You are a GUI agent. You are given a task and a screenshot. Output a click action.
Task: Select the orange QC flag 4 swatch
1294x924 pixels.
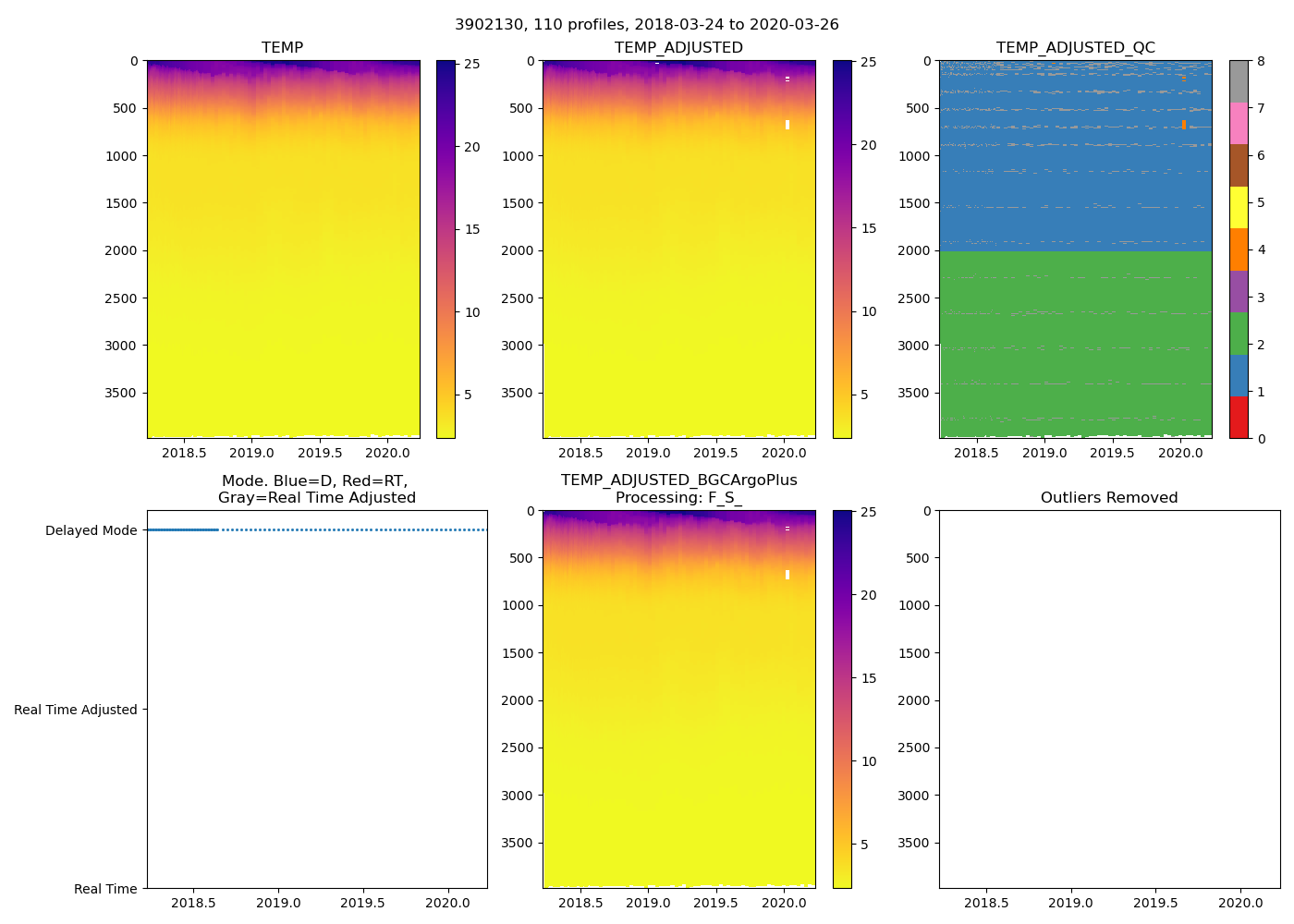[x=1239, y=249]
